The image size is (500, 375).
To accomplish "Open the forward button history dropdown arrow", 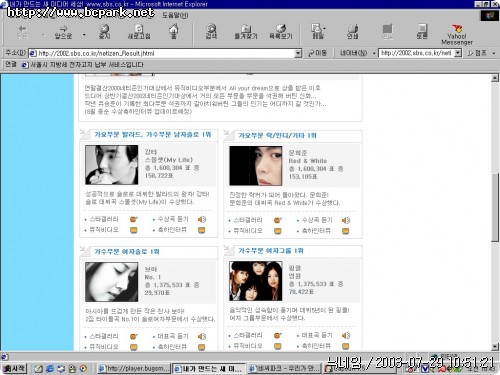I will point(84,35).
